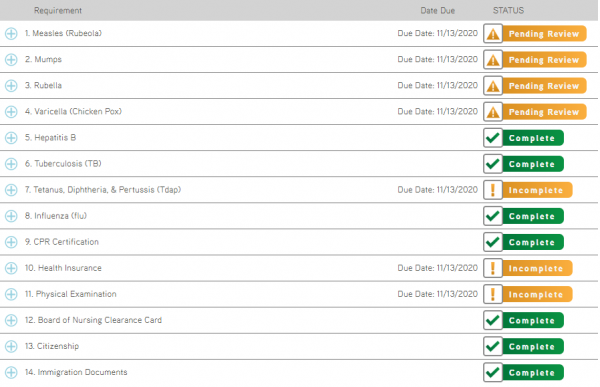Viewport: 600px width, 387px height.
Task: Click the plus icon beside Physical Examination
Action: 11,294
